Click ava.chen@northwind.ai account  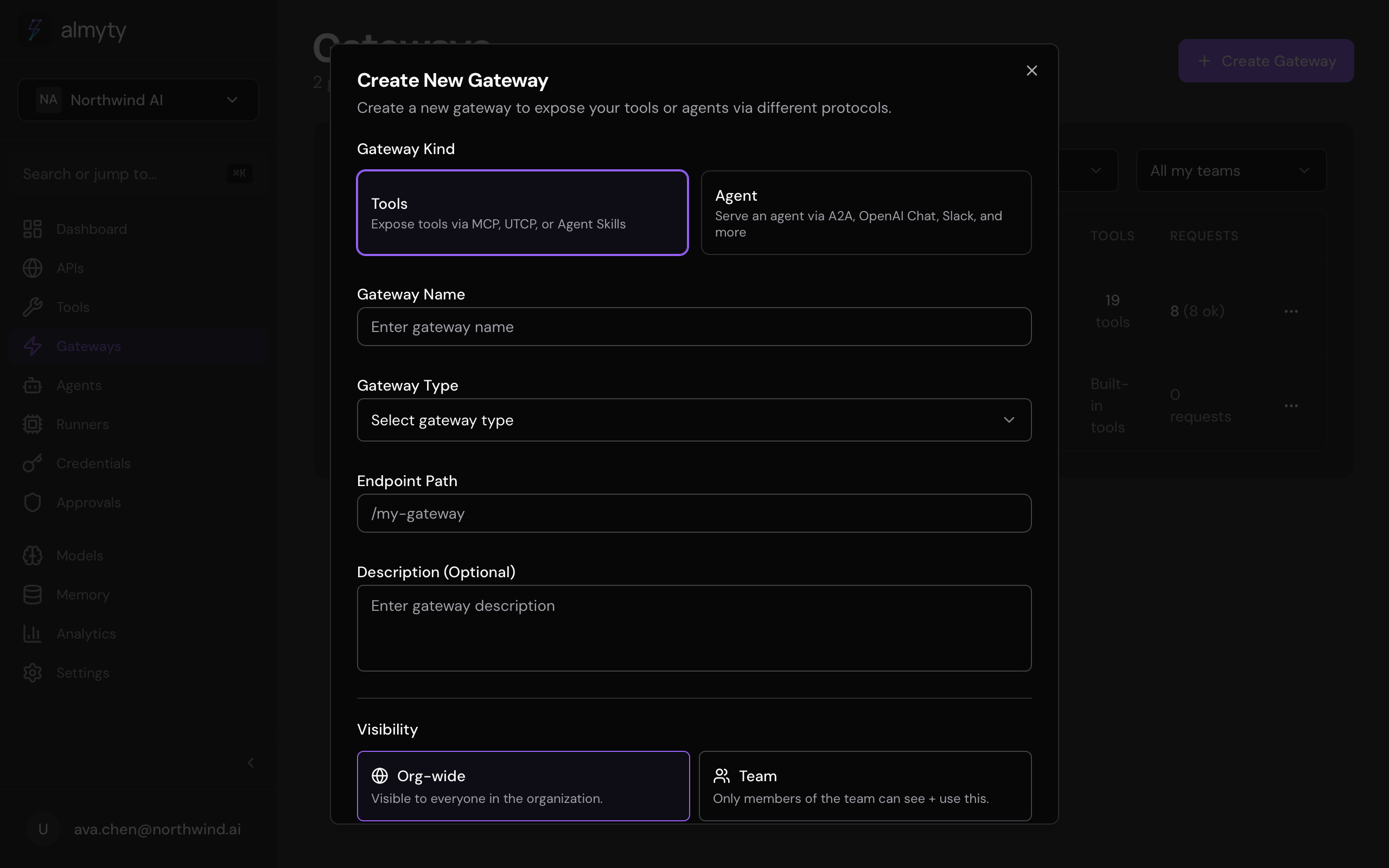pos(157,829)
